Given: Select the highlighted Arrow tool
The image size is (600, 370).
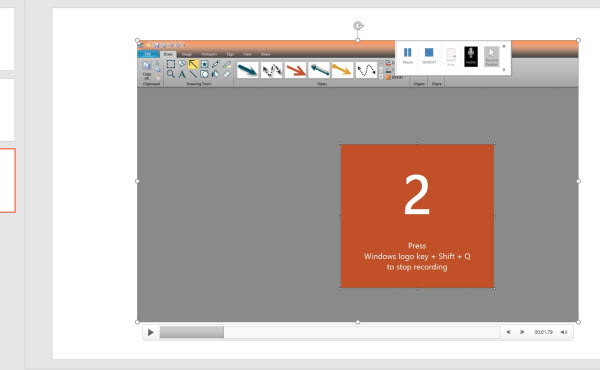Looking at the screenshot, I should coord(193,64).
